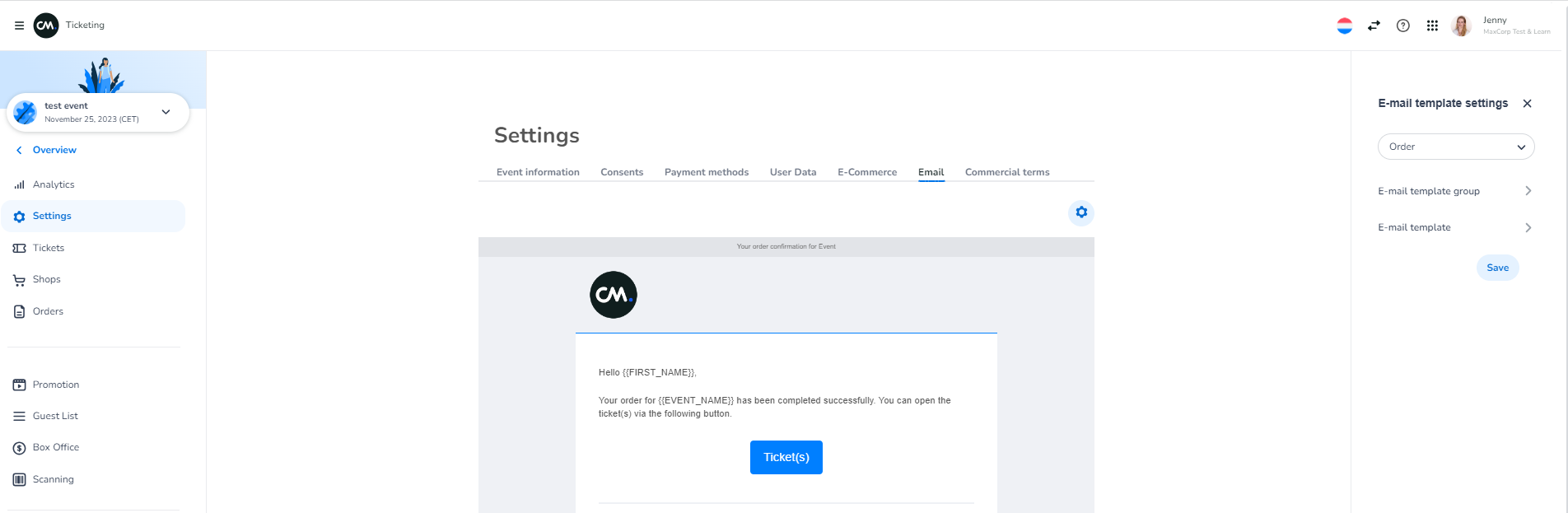Screen dimensions: 1568x513
Task: Click the Ticket(s) button in email preview
Action: coord(786,457)
